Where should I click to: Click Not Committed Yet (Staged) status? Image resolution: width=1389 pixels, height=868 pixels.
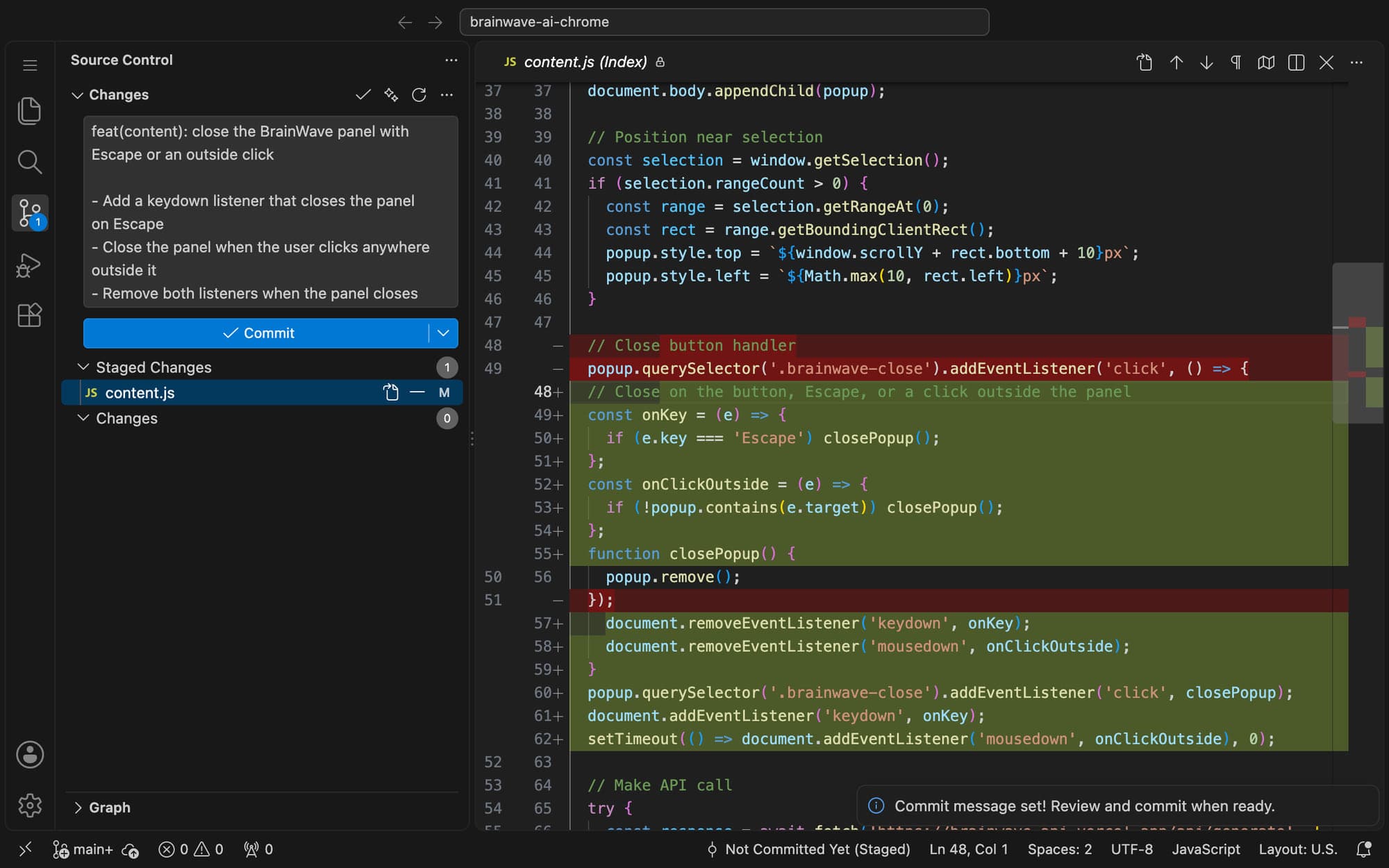pyautogui.click(x=808, y=849)
